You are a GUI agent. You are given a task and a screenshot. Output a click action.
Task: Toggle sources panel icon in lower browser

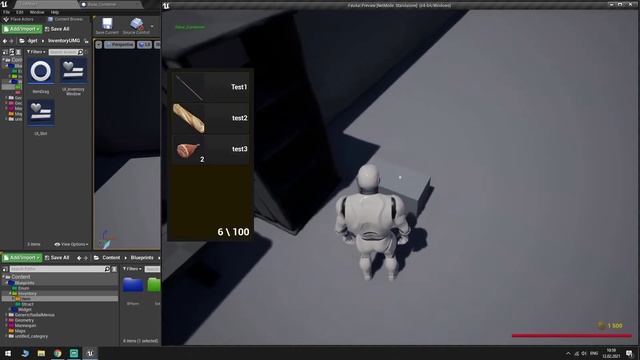5,269
